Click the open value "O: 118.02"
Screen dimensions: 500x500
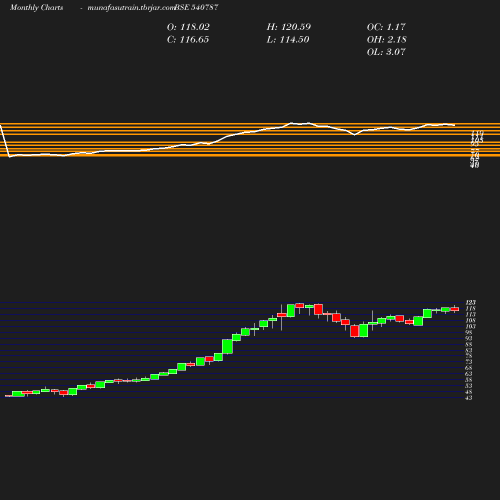click(x=188, y=27)
